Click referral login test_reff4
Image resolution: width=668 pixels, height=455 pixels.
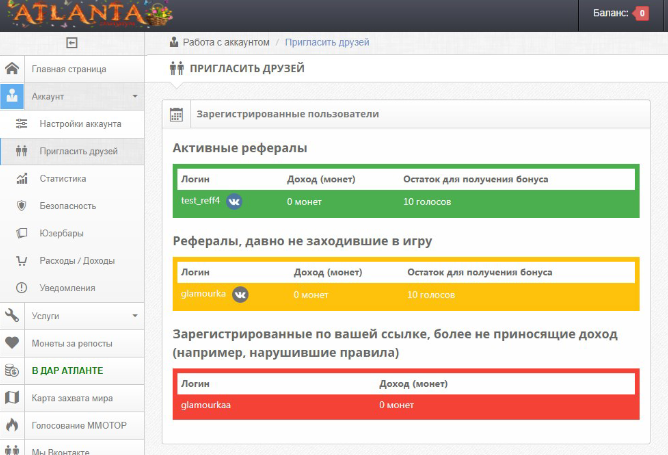pos(200,200)
